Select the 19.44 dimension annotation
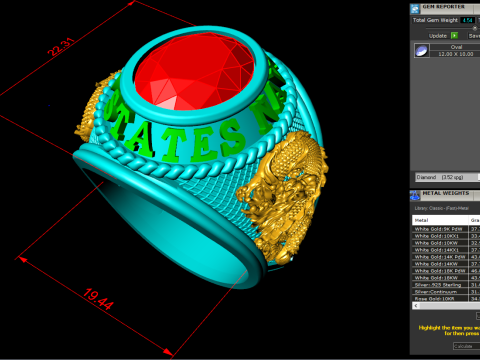 pos(98,299)
